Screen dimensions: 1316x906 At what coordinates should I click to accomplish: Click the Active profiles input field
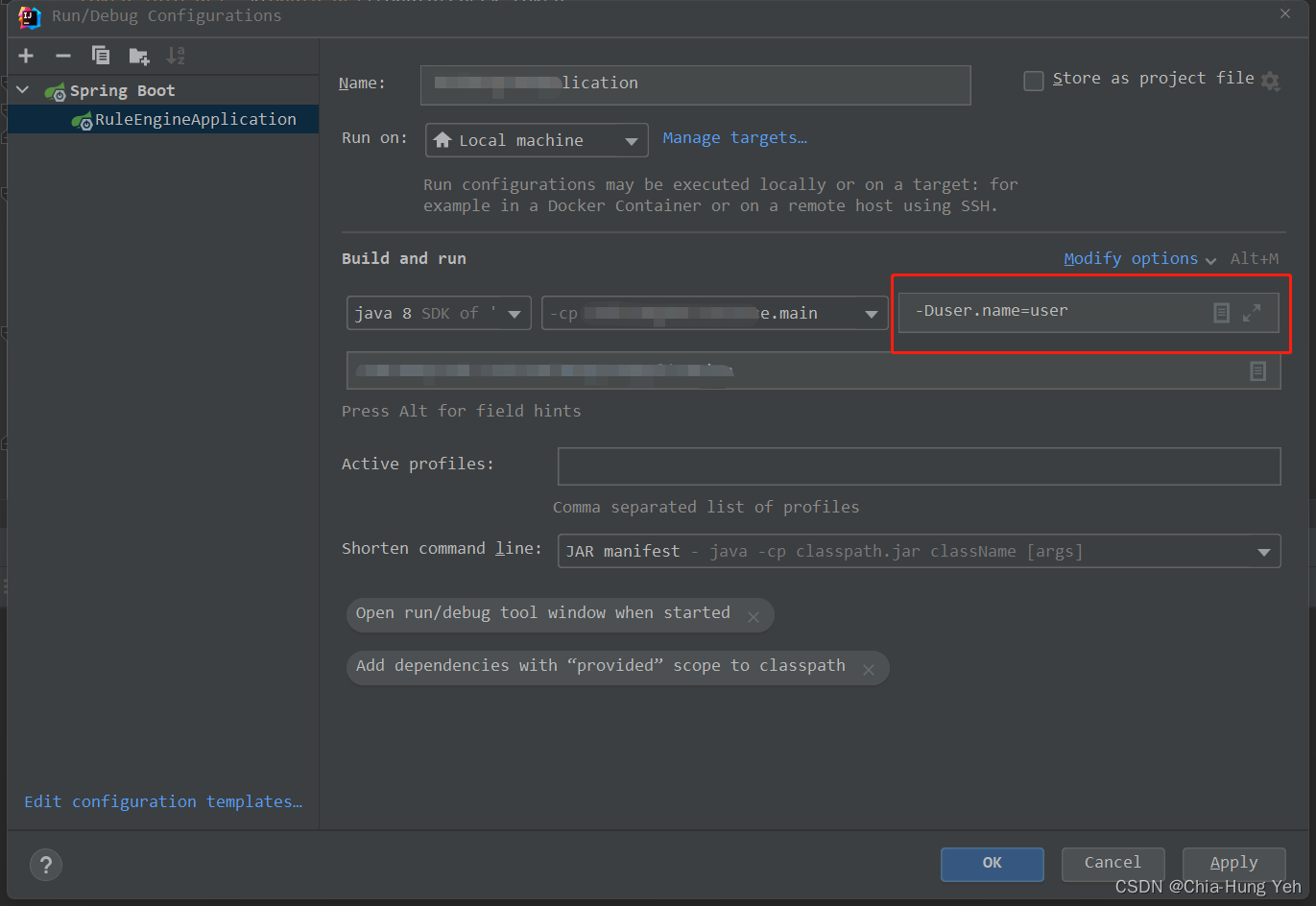point(919,466)
